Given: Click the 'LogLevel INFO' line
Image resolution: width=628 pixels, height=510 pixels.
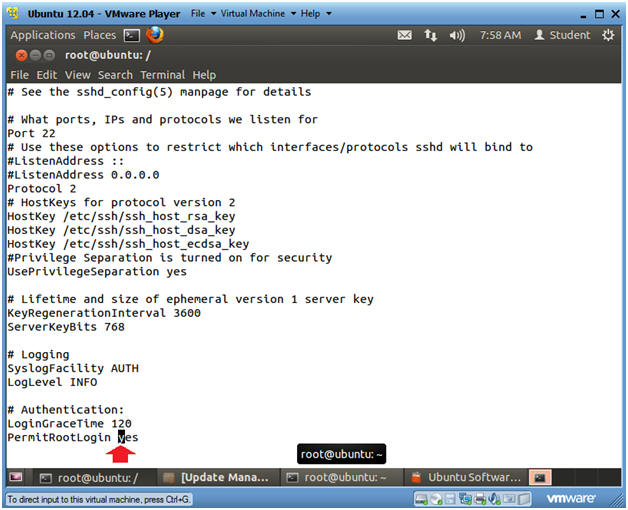Looking at the screenshot, I should pos(52,382).
